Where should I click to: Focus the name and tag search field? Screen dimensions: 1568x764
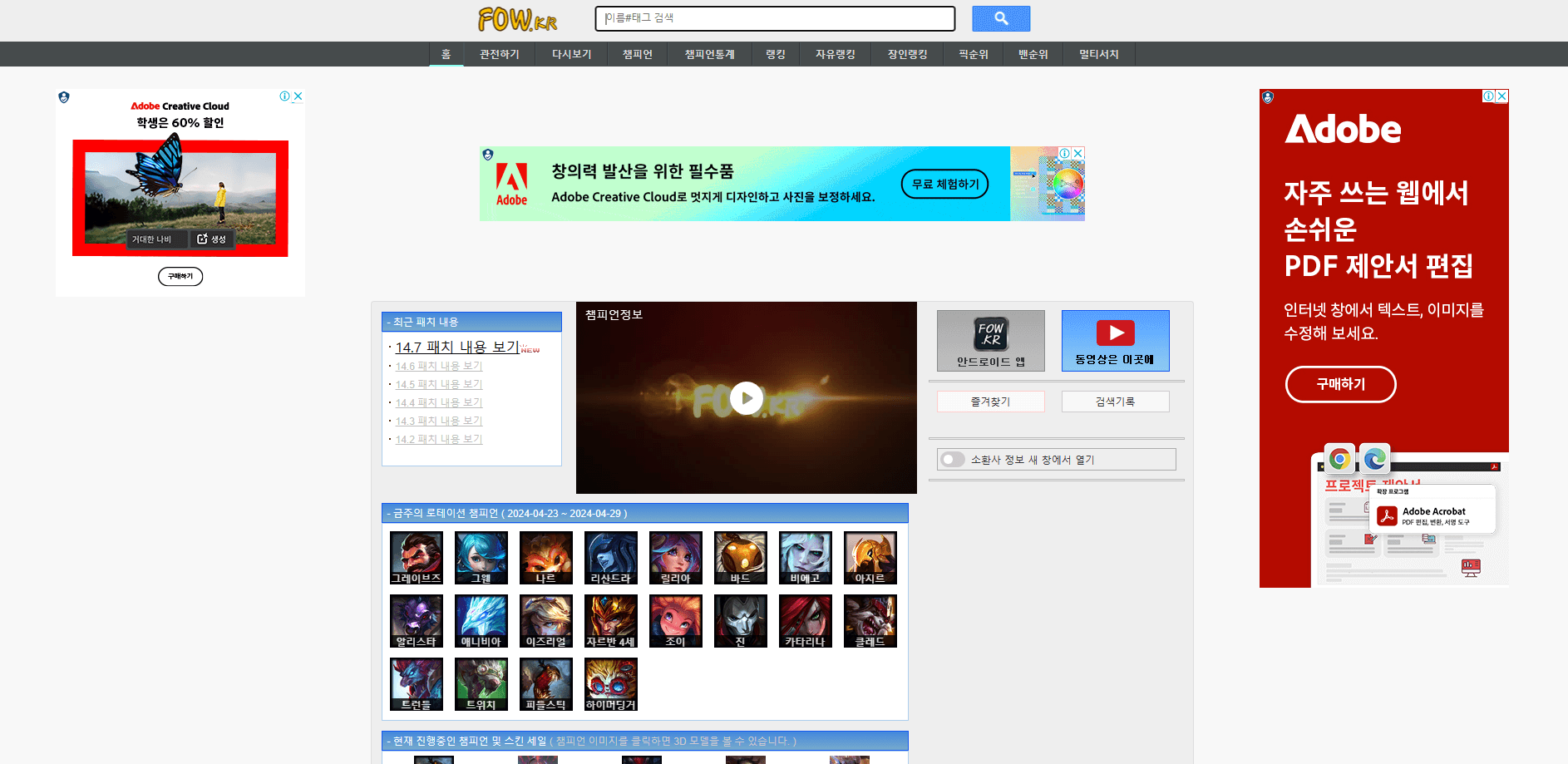click(775, 18)
